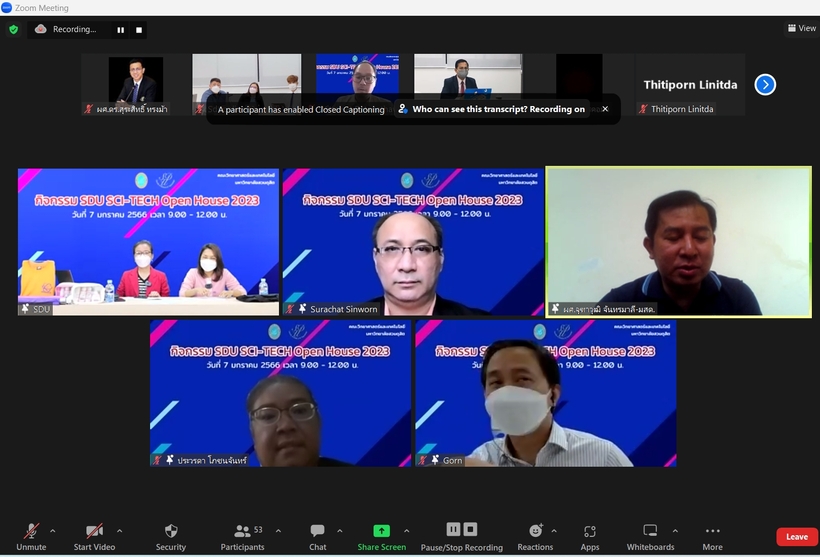Pause recording from top-left indicator
Image resolution: width=820 pixels, height=557 pixels.
click(121, 30)
